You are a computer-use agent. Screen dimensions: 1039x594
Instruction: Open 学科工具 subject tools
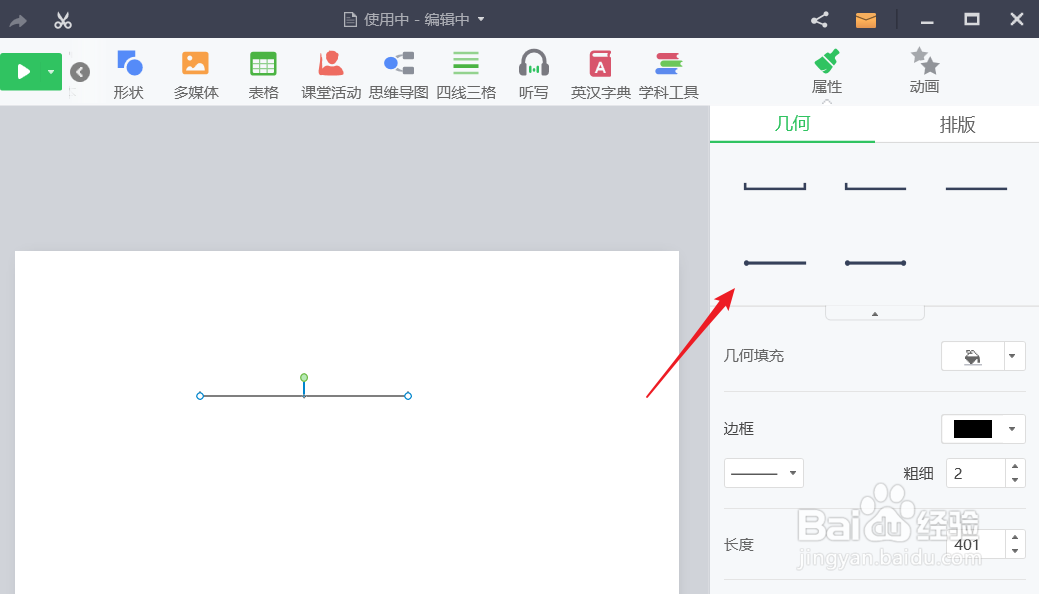pyautogui.click(x=668, y=75)
